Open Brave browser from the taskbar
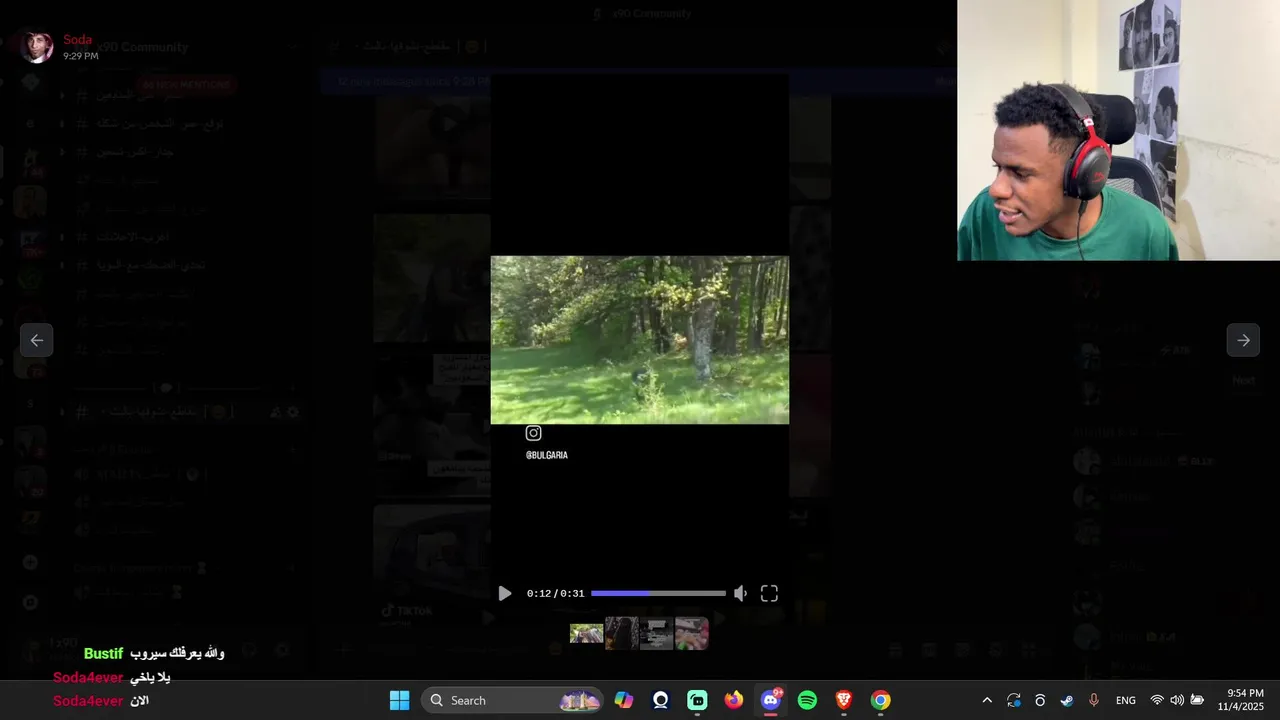This screenshot has height=720, width=1280. coord(844,700)
